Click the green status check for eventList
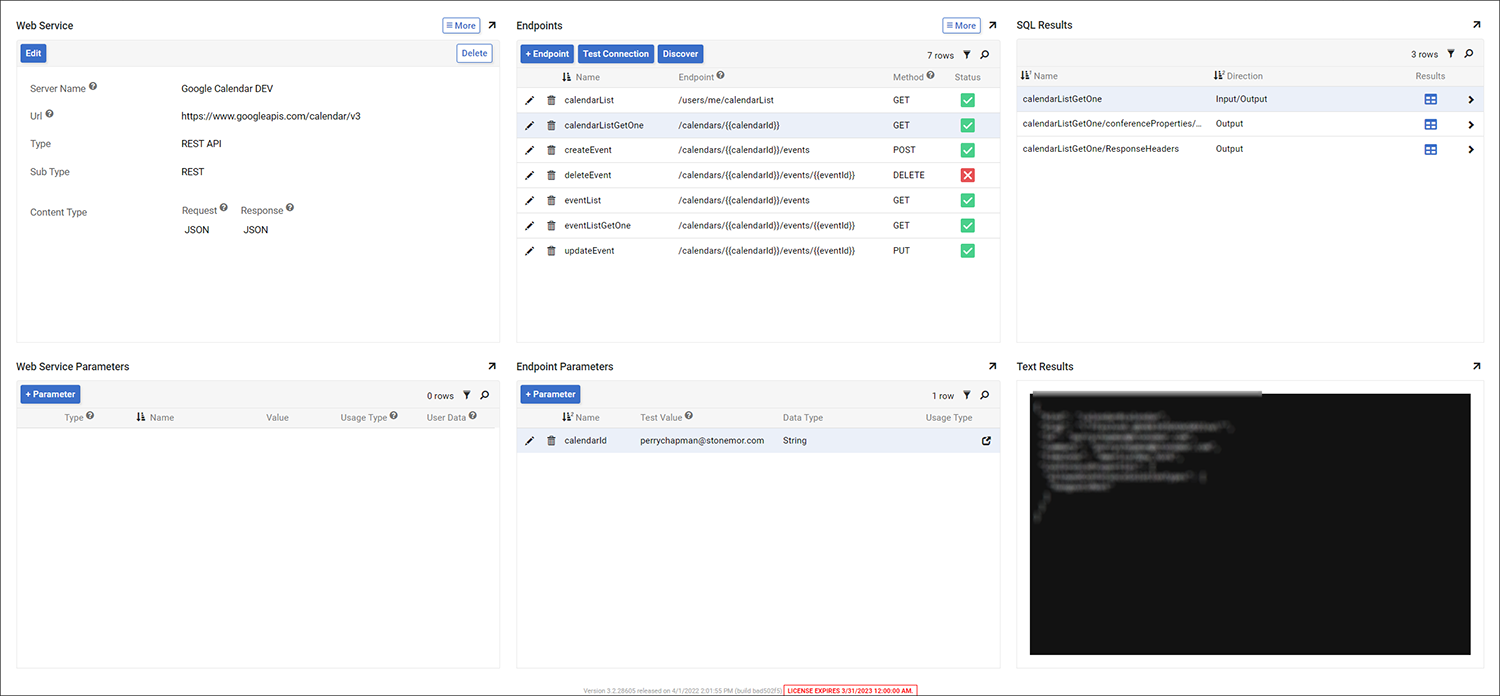 click(x=967, y=200)
